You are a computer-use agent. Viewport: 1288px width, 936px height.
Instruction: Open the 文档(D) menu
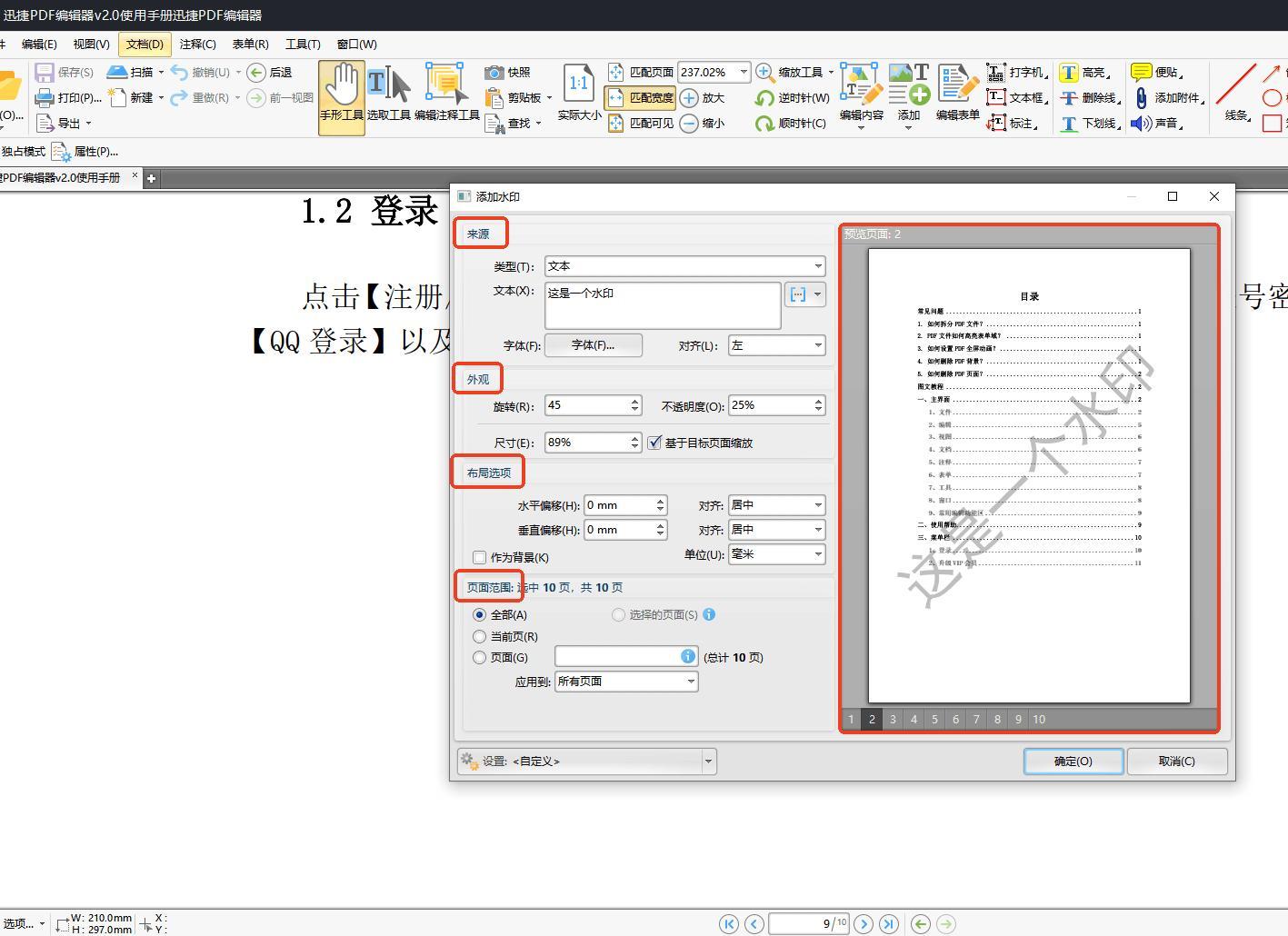click(x=145, y=44)
